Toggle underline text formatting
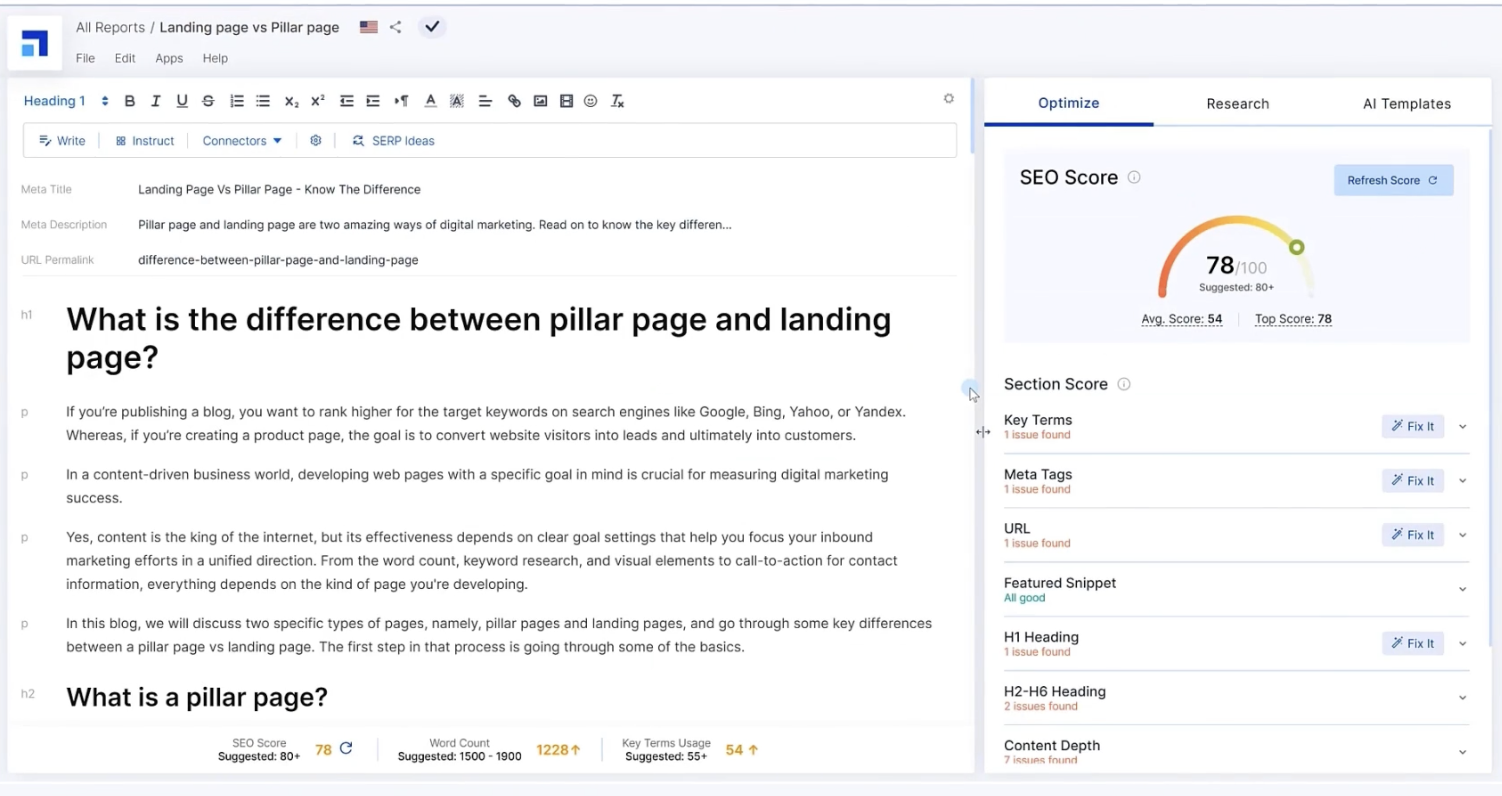 tap(182, 101)
